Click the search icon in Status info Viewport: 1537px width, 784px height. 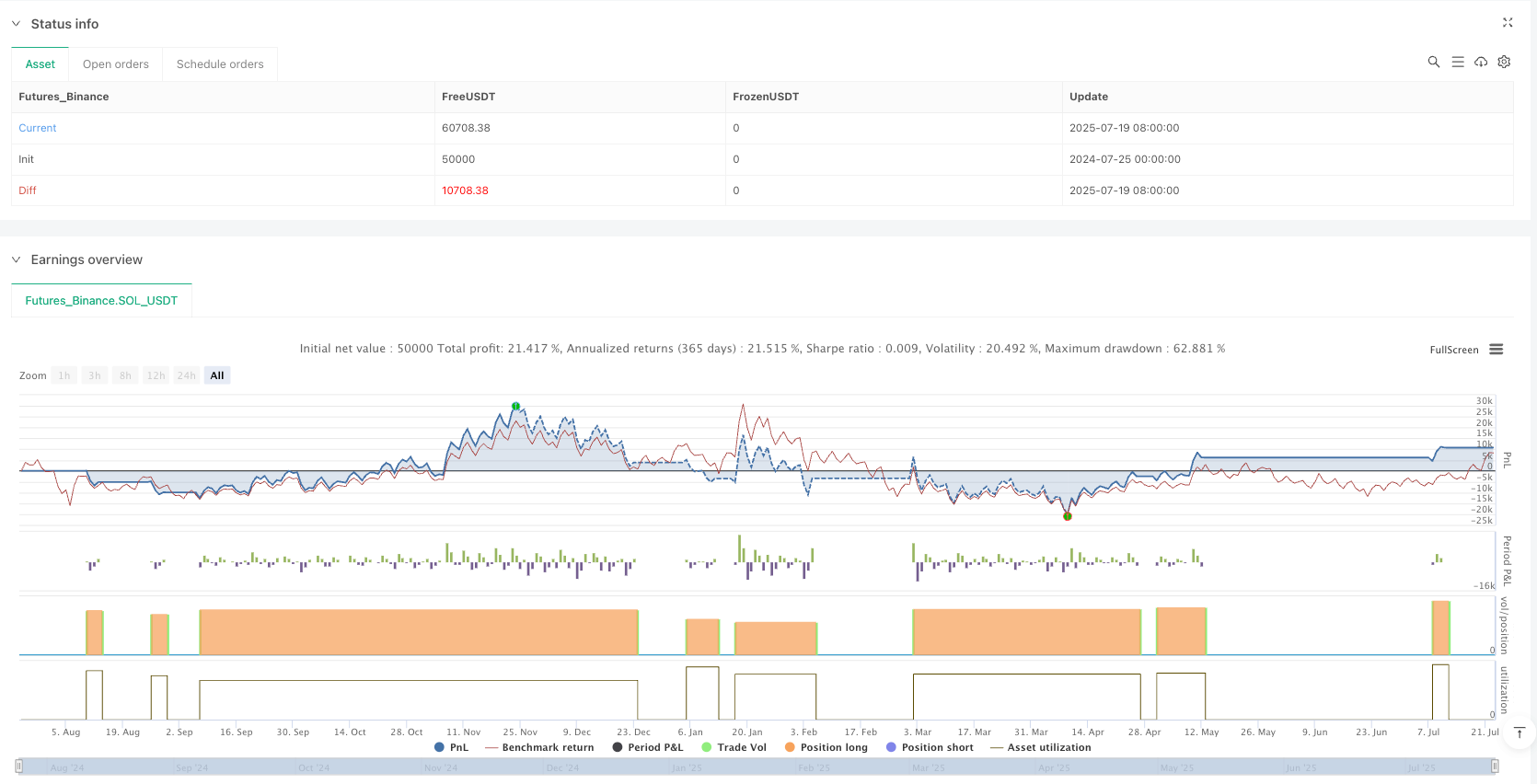(x=1433, y=62)
